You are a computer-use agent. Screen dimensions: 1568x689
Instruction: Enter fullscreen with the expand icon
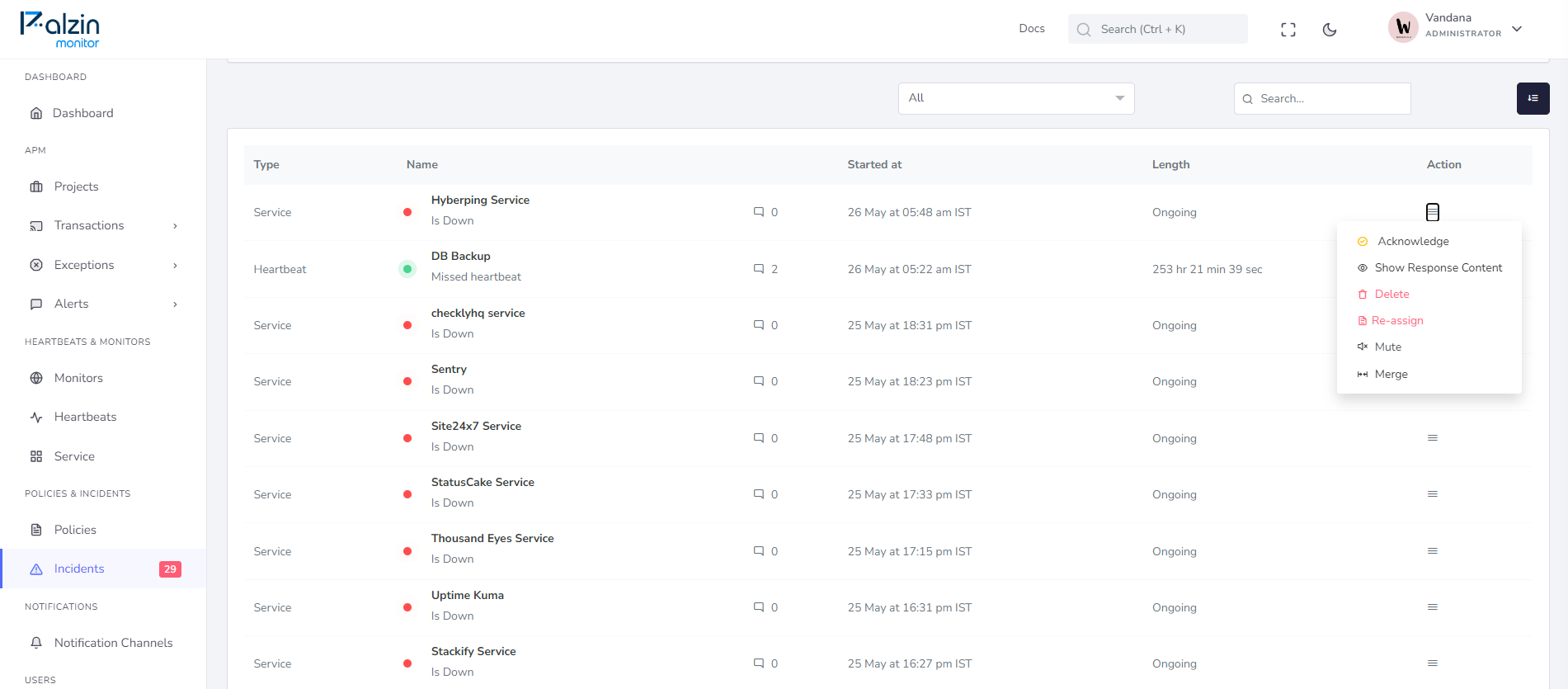click(x=1288, y=30)
